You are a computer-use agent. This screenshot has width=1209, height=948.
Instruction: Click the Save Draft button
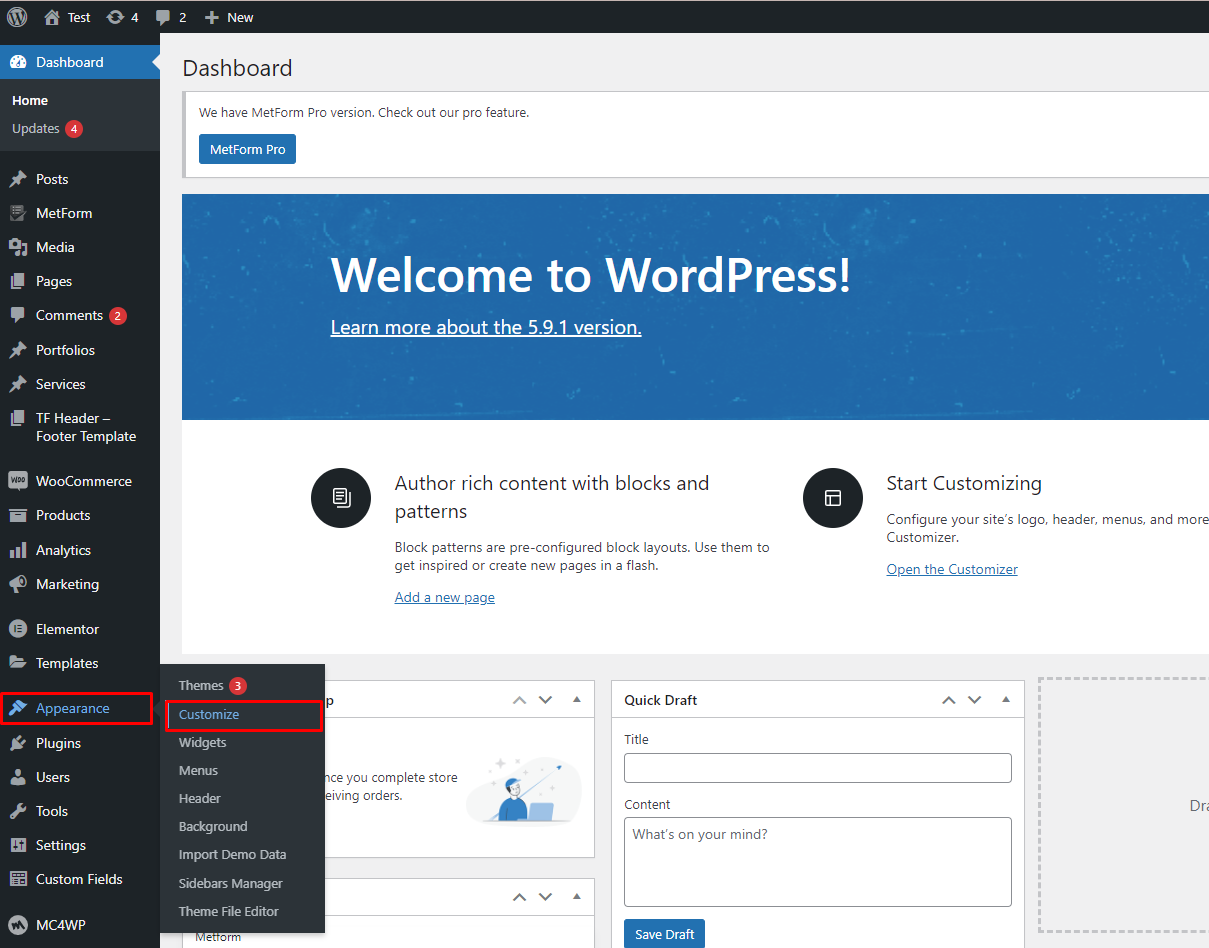point(665,934)
